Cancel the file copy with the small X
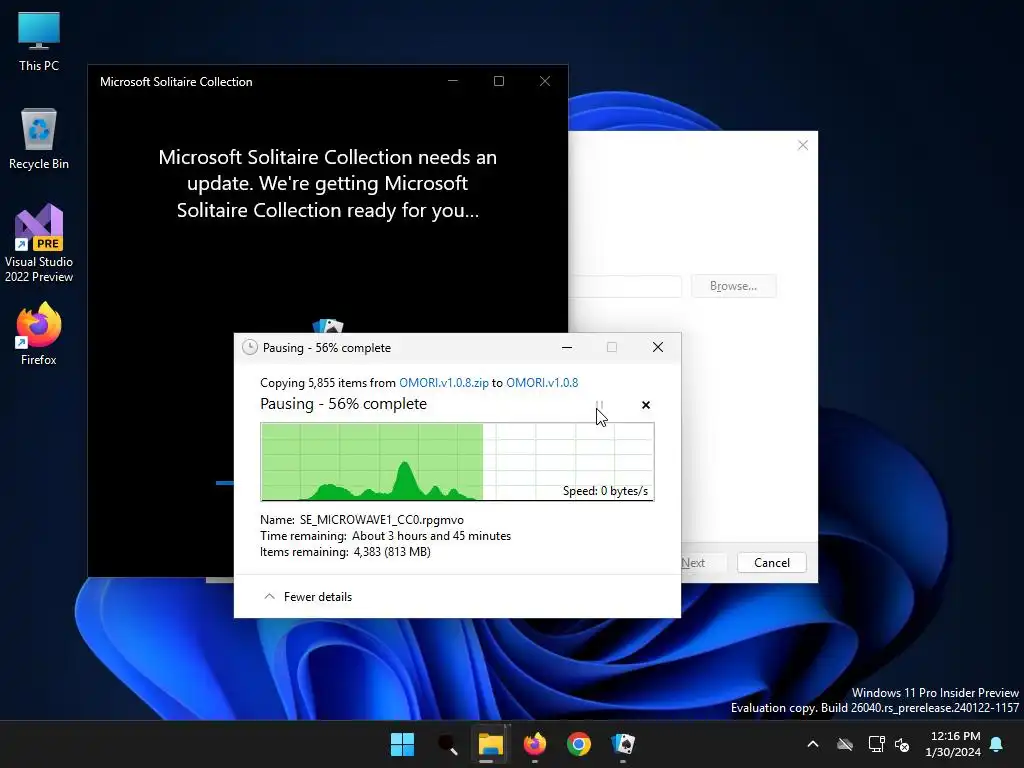 point(646,405)
